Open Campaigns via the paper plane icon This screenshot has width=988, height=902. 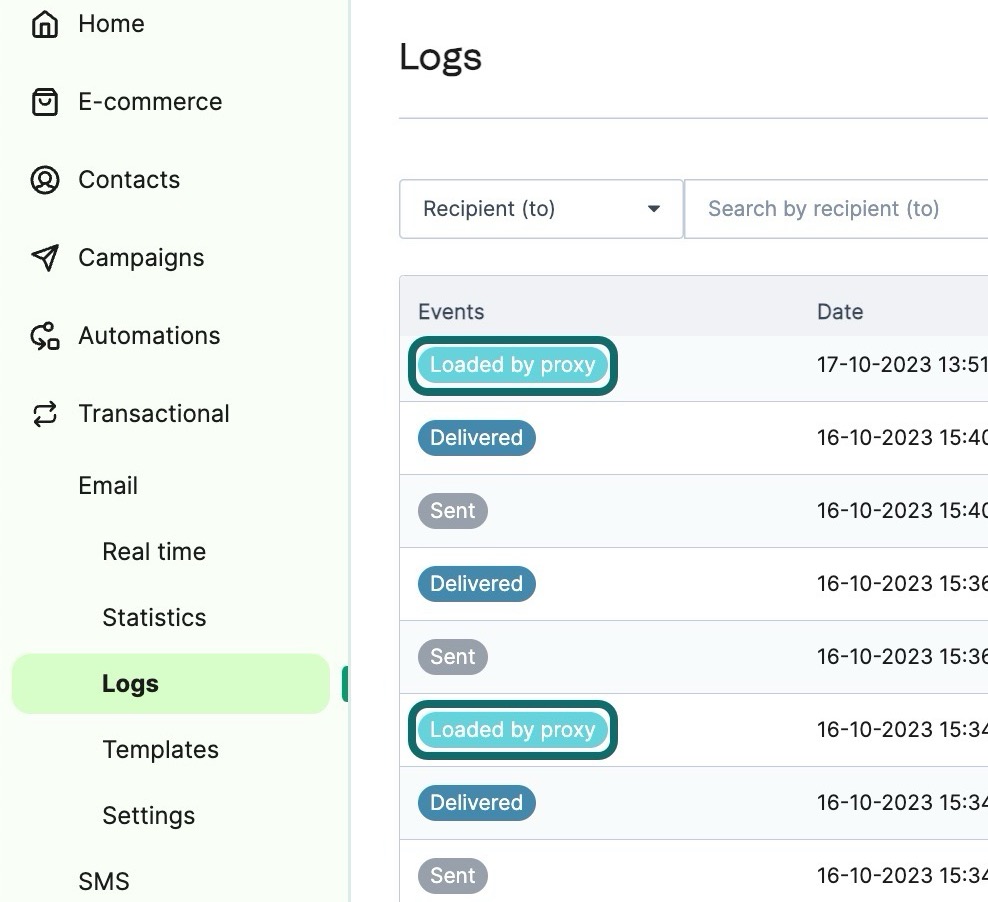pos(45,257)
